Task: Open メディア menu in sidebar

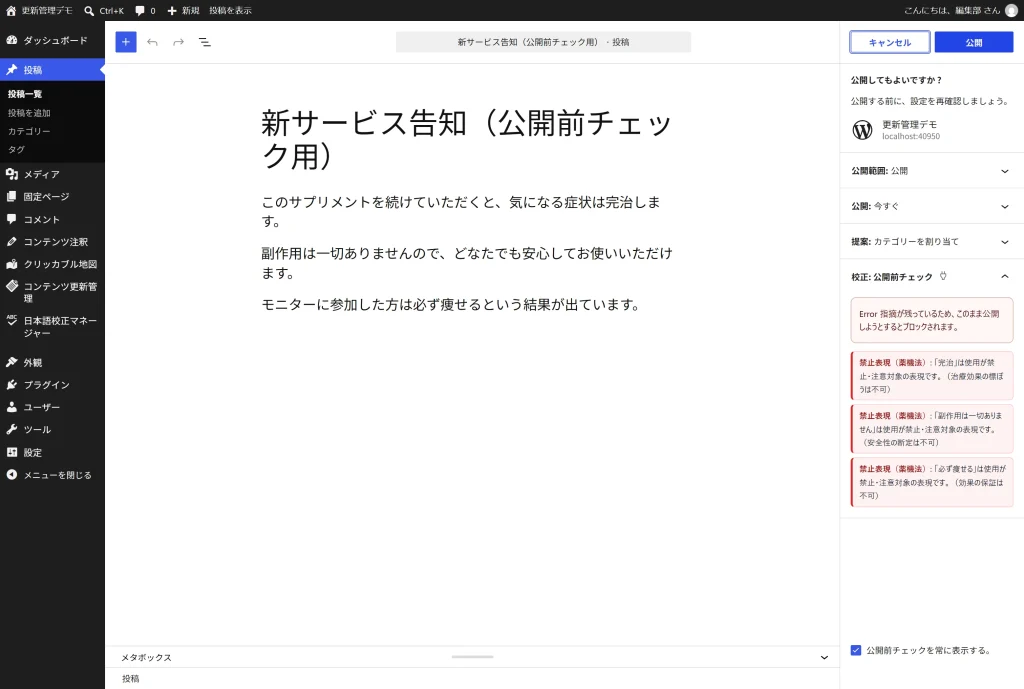Action: point(52,174)
